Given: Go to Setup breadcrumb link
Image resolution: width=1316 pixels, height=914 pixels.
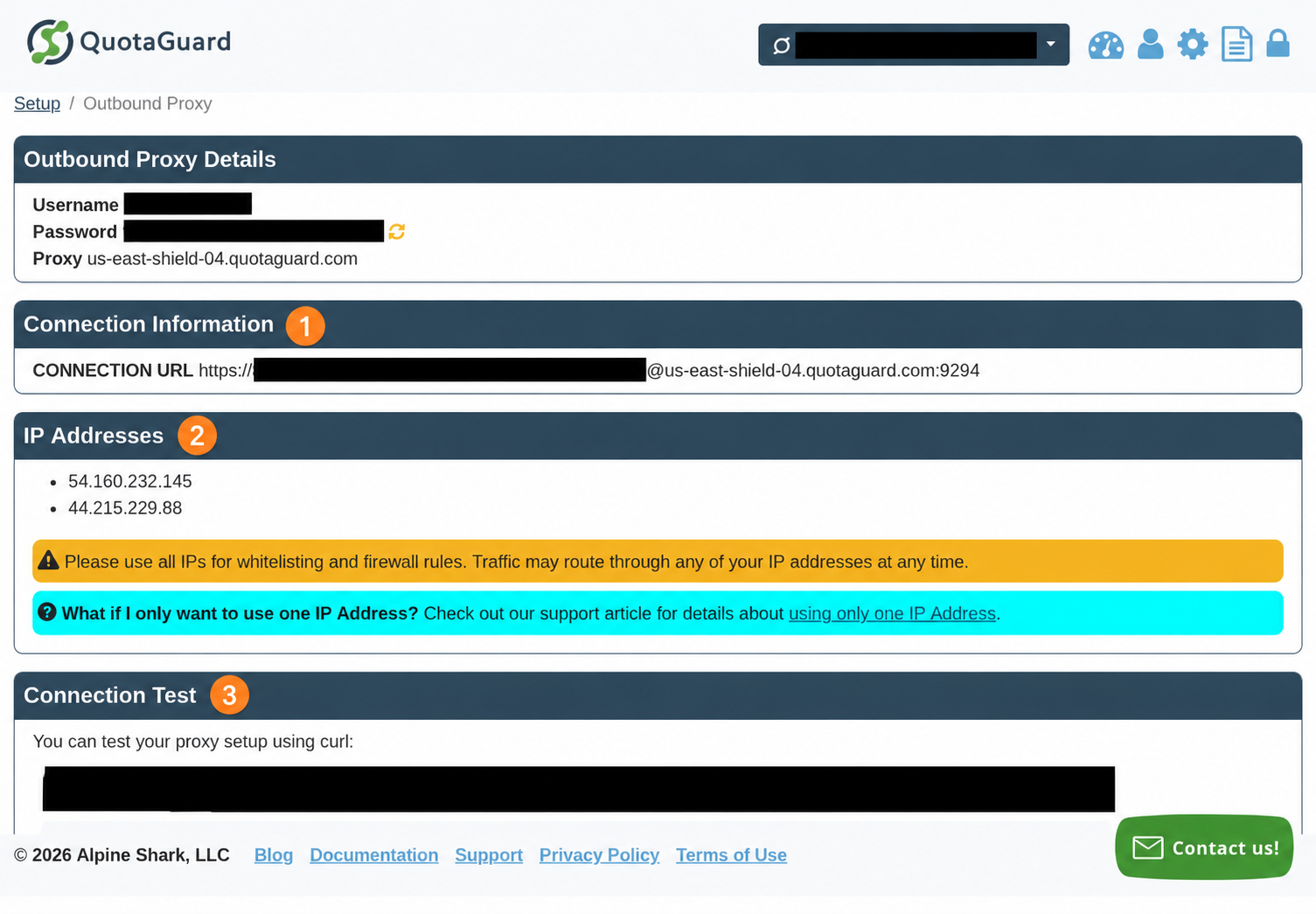Looking at the screenshot, I should coord(37,103).
